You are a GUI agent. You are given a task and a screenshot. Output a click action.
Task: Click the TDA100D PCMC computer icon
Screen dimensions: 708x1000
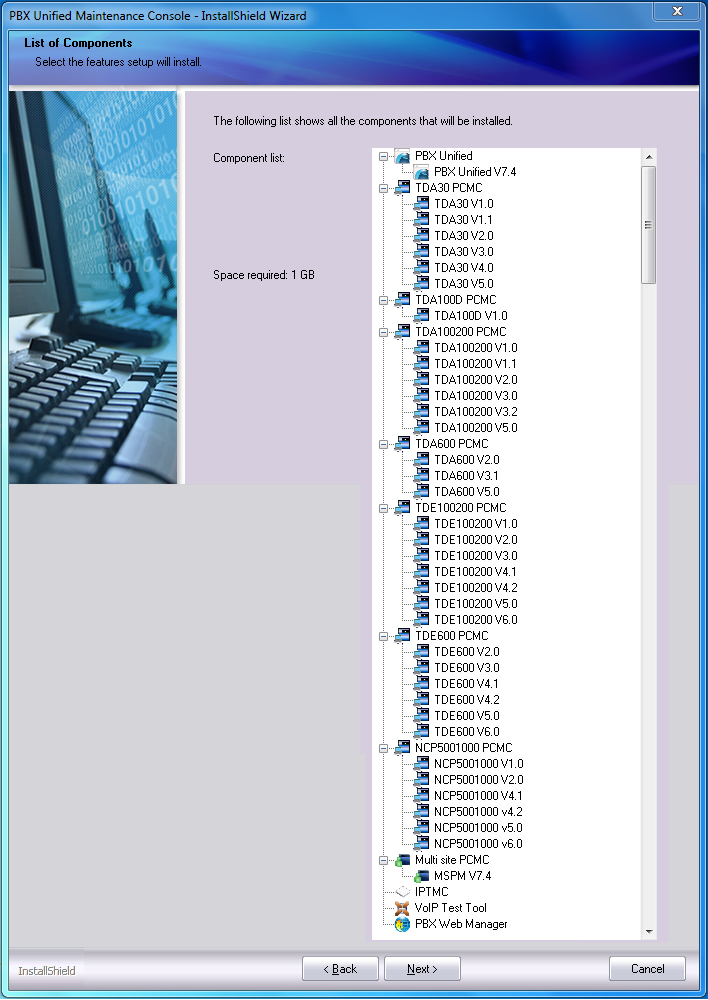(402, 299)
